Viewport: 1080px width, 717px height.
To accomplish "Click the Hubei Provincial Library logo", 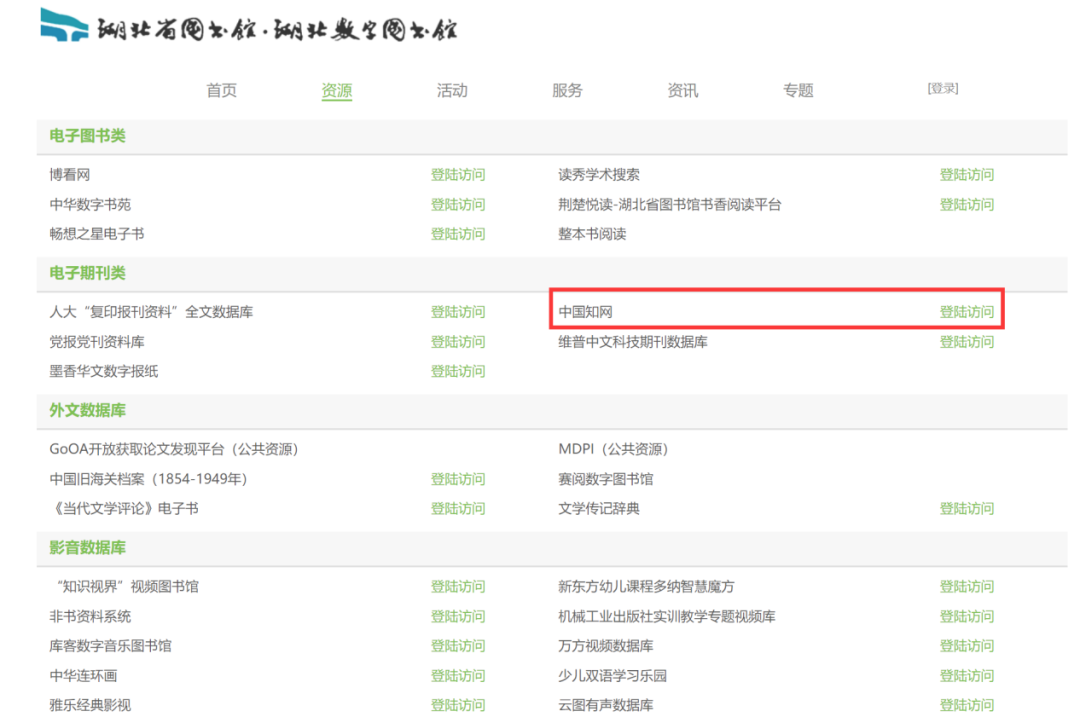I will [x=249, y=26].
